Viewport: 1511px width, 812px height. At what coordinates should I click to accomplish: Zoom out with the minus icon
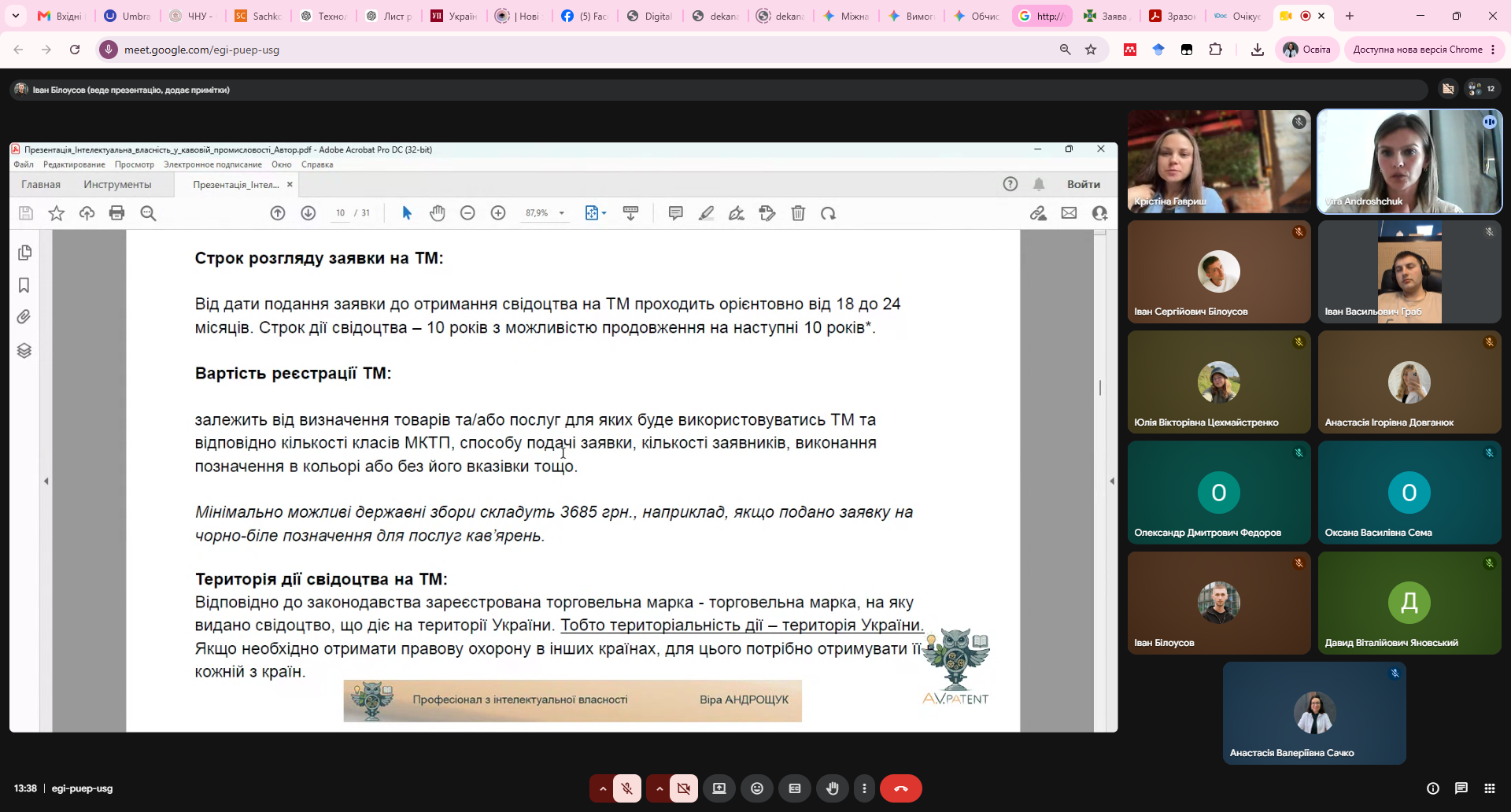467,213
